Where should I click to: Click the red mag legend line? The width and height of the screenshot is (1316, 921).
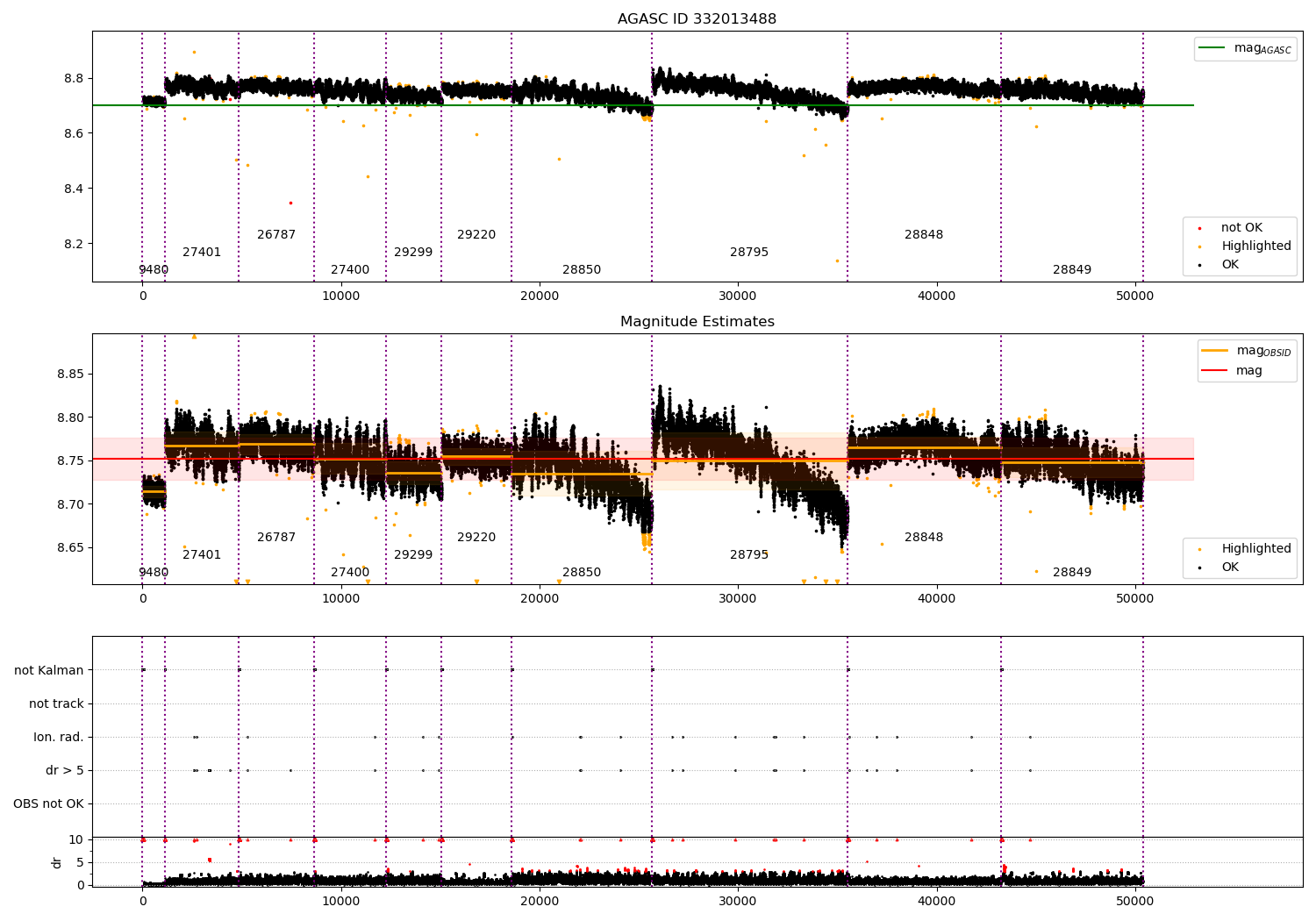(1216, 371)
